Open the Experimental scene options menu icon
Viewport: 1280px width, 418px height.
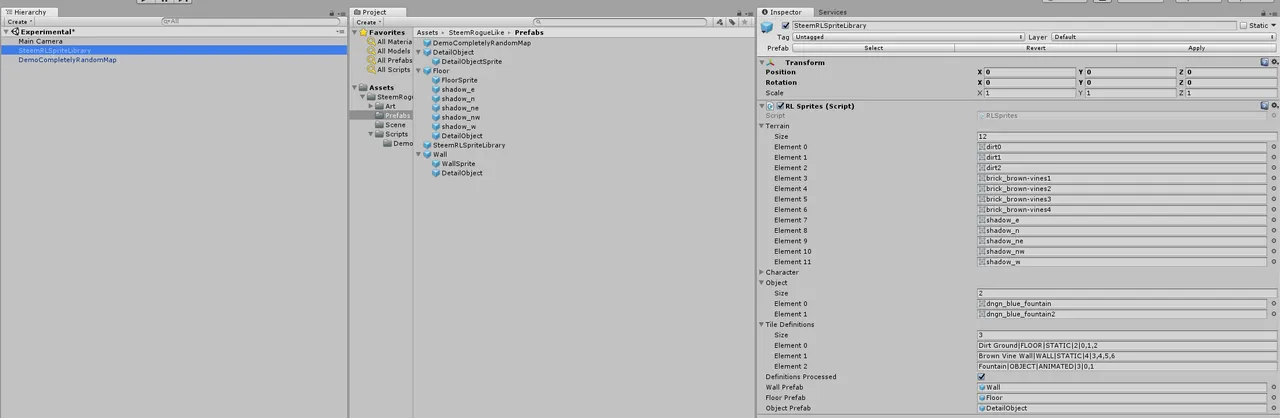340,31
